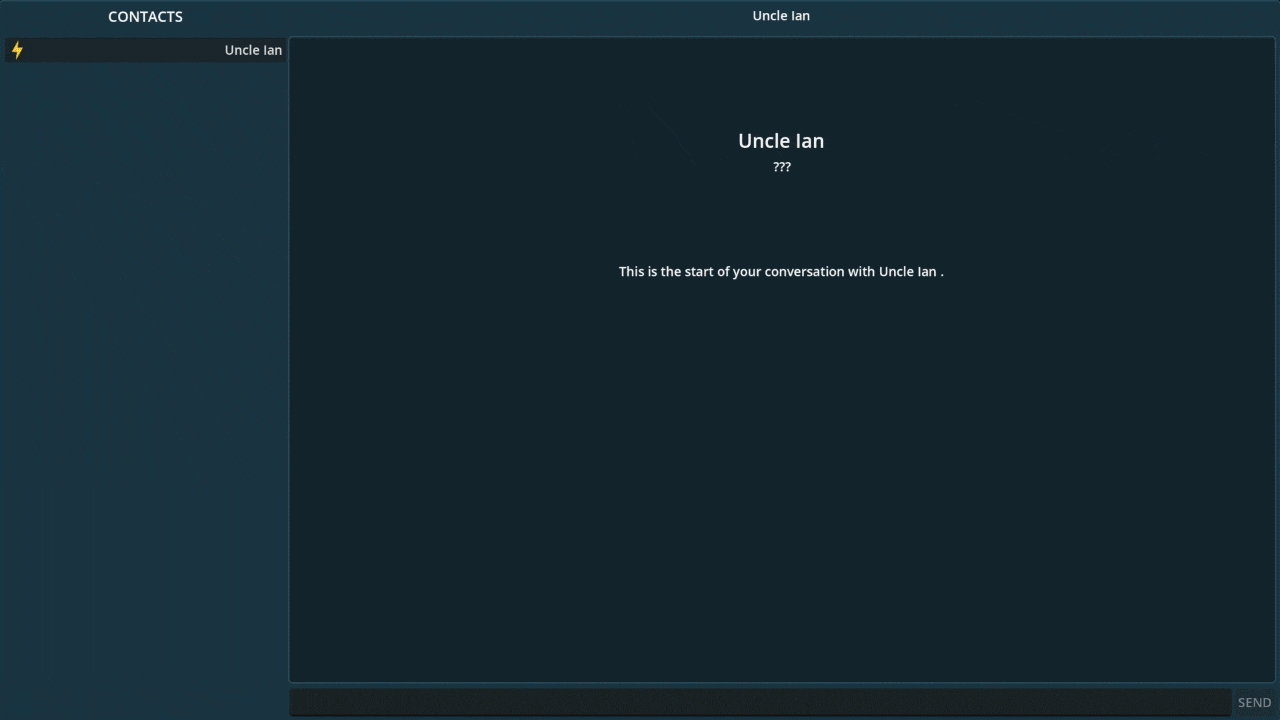Click empty chat area above profile heading
The height and width of the screenshot is (720, 1280).
(780, 80)
